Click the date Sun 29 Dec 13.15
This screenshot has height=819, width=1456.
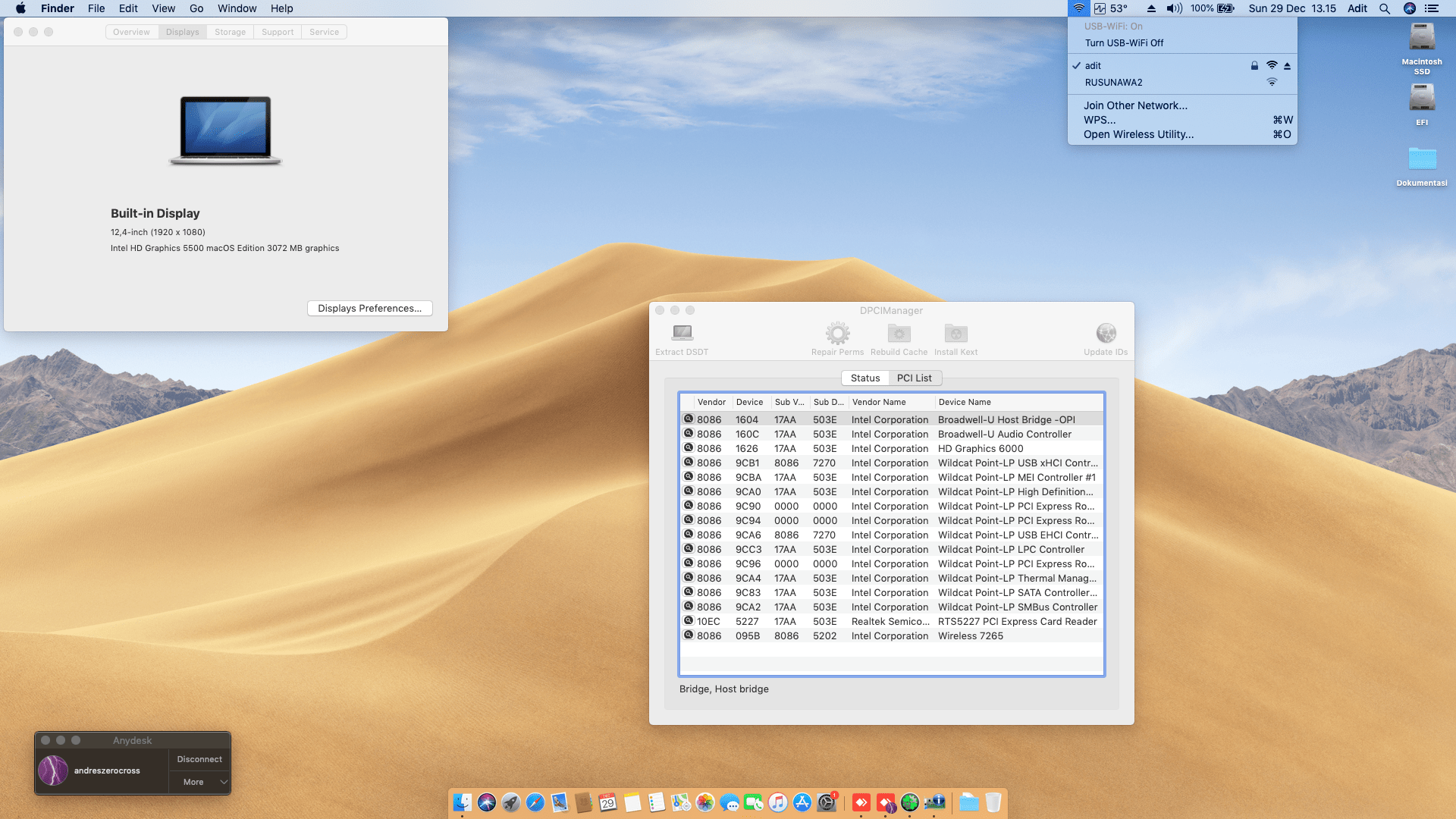[x=1292, y=8]
